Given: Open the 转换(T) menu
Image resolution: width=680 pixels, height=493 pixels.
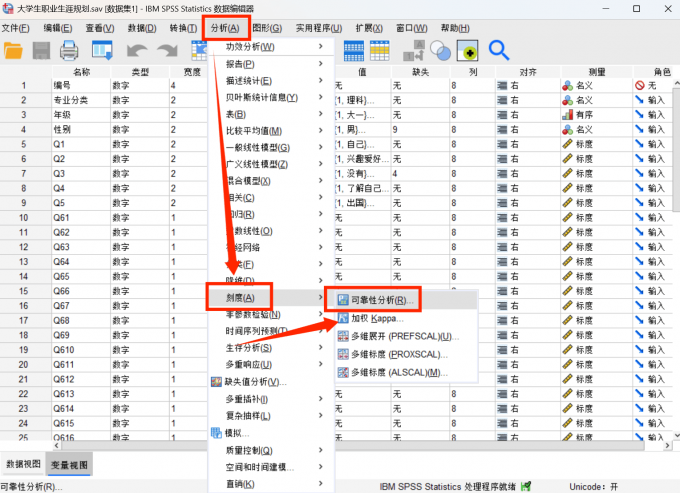Looking at the screenshot, I should pyautogui.click(x=183, y=28).
